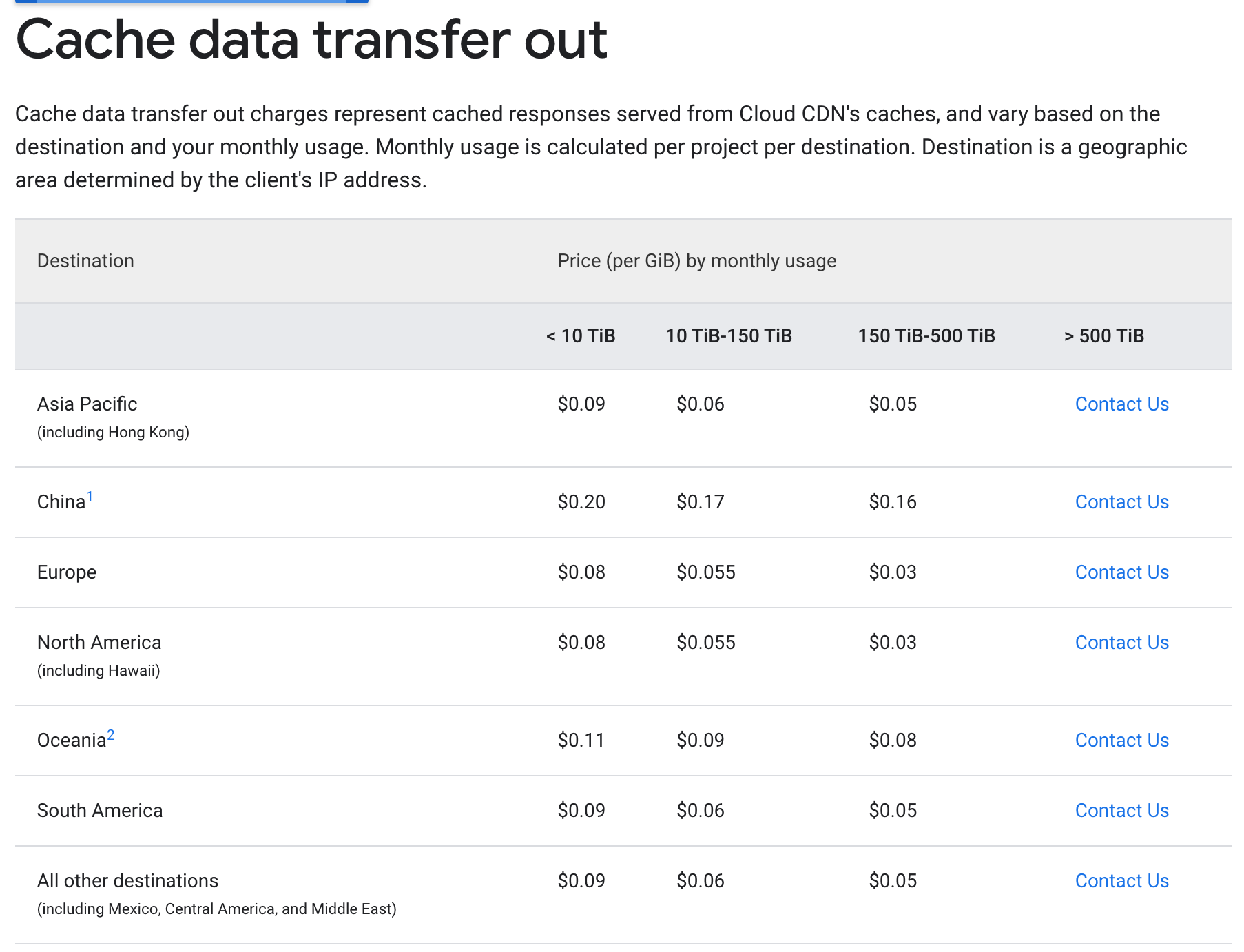Click the China $0.20 price cell

(x=581, y=502)
